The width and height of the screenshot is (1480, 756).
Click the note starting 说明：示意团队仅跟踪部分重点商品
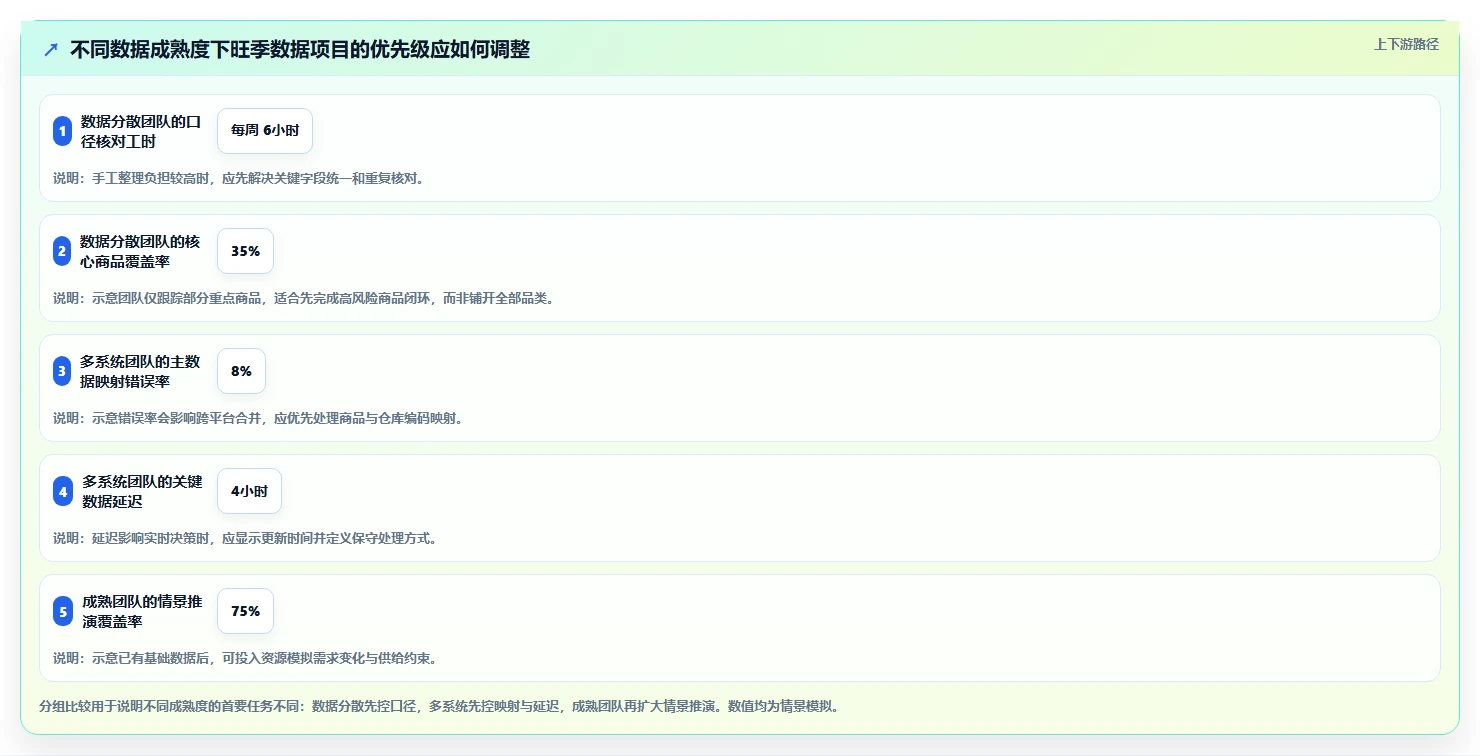coord(303,299)
